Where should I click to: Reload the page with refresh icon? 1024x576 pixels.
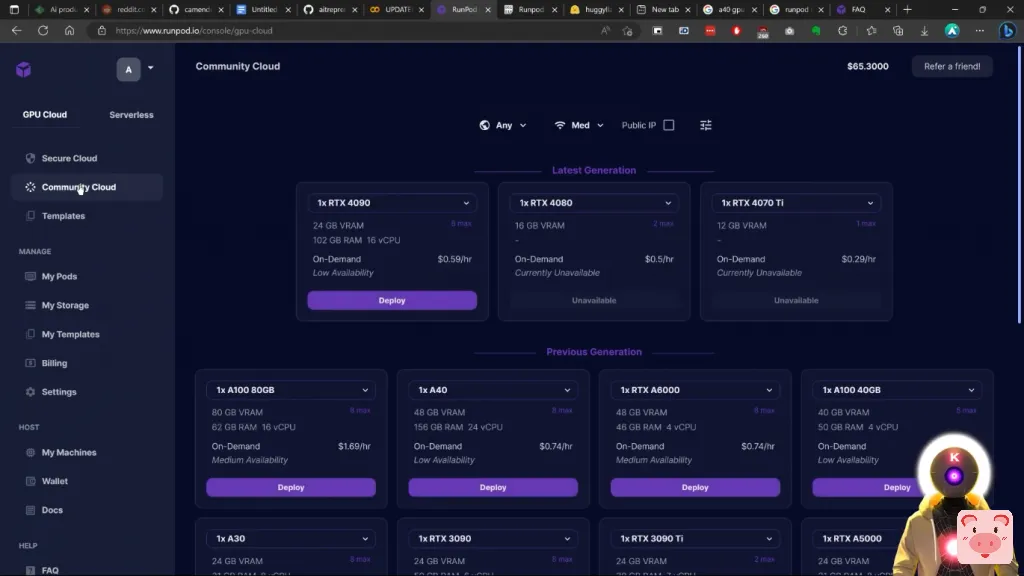[x=43, y=31]
